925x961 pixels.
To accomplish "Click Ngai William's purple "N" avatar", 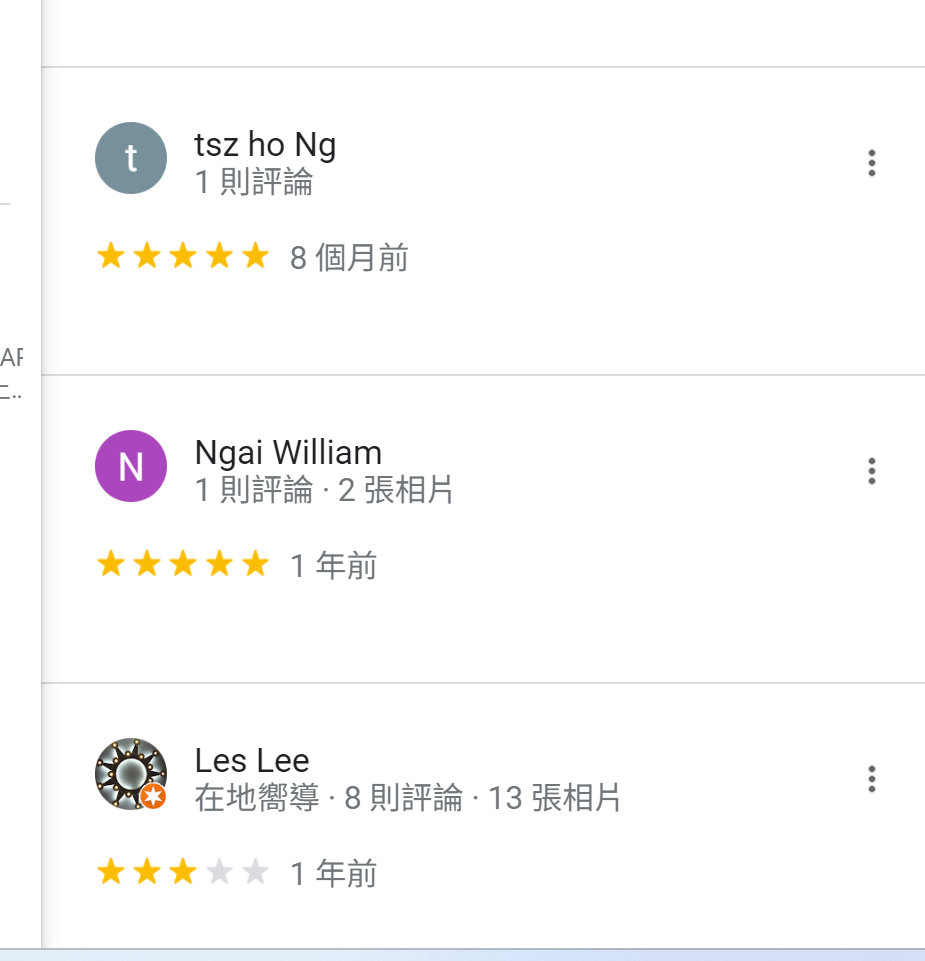I will click(130, 466).
